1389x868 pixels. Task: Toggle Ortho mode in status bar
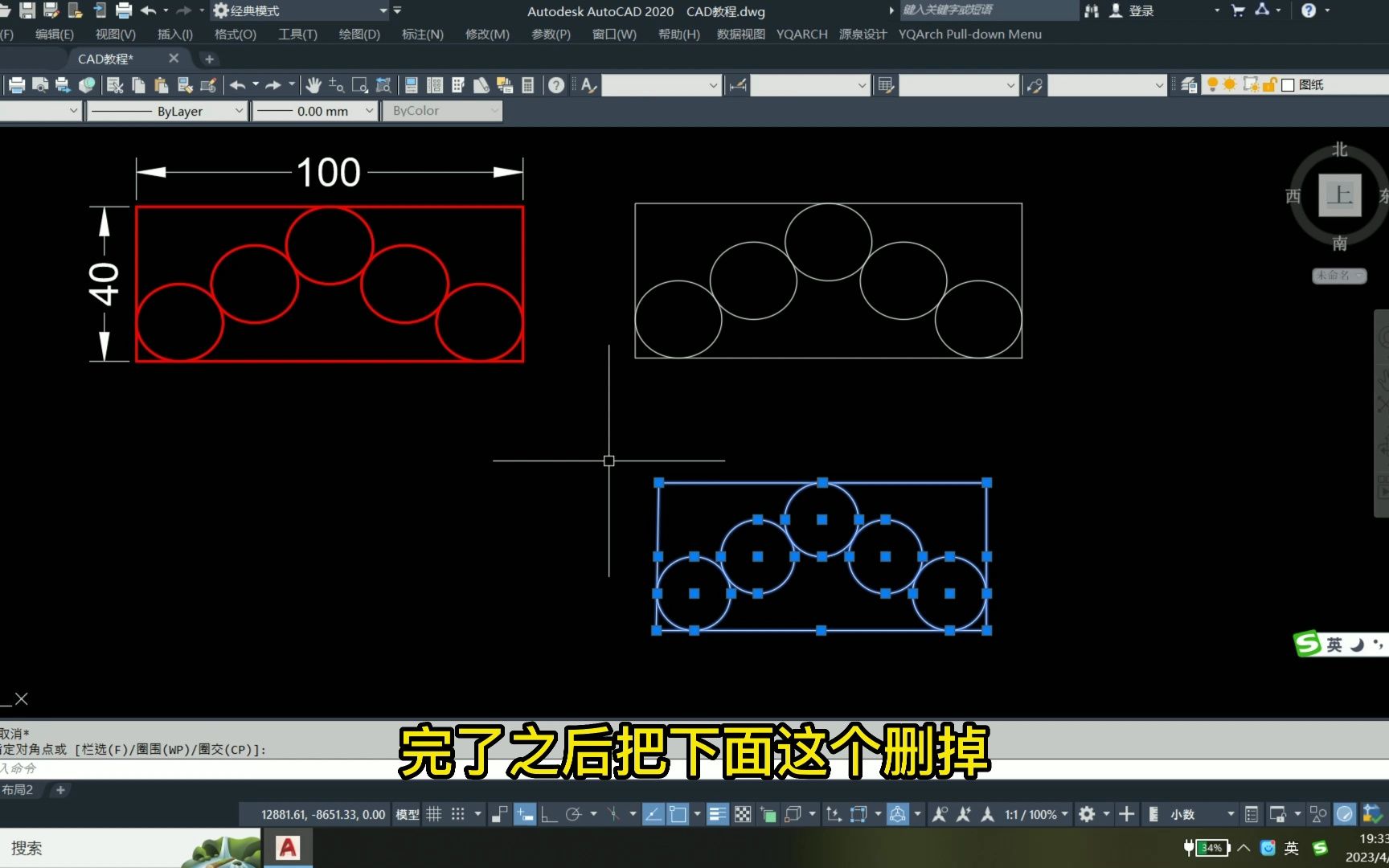coord(549,814)
